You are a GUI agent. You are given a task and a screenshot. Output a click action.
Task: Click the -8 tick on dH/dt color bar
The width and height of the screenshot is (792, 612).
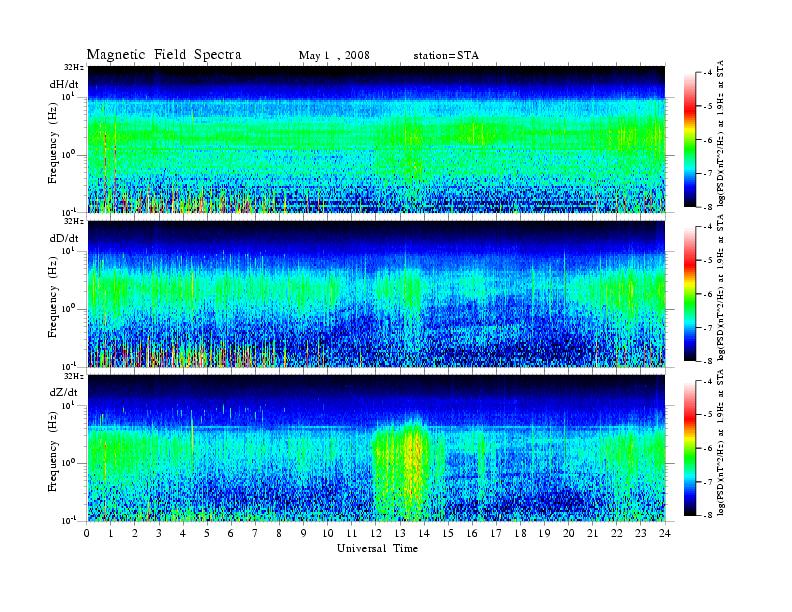coord(708,207)
